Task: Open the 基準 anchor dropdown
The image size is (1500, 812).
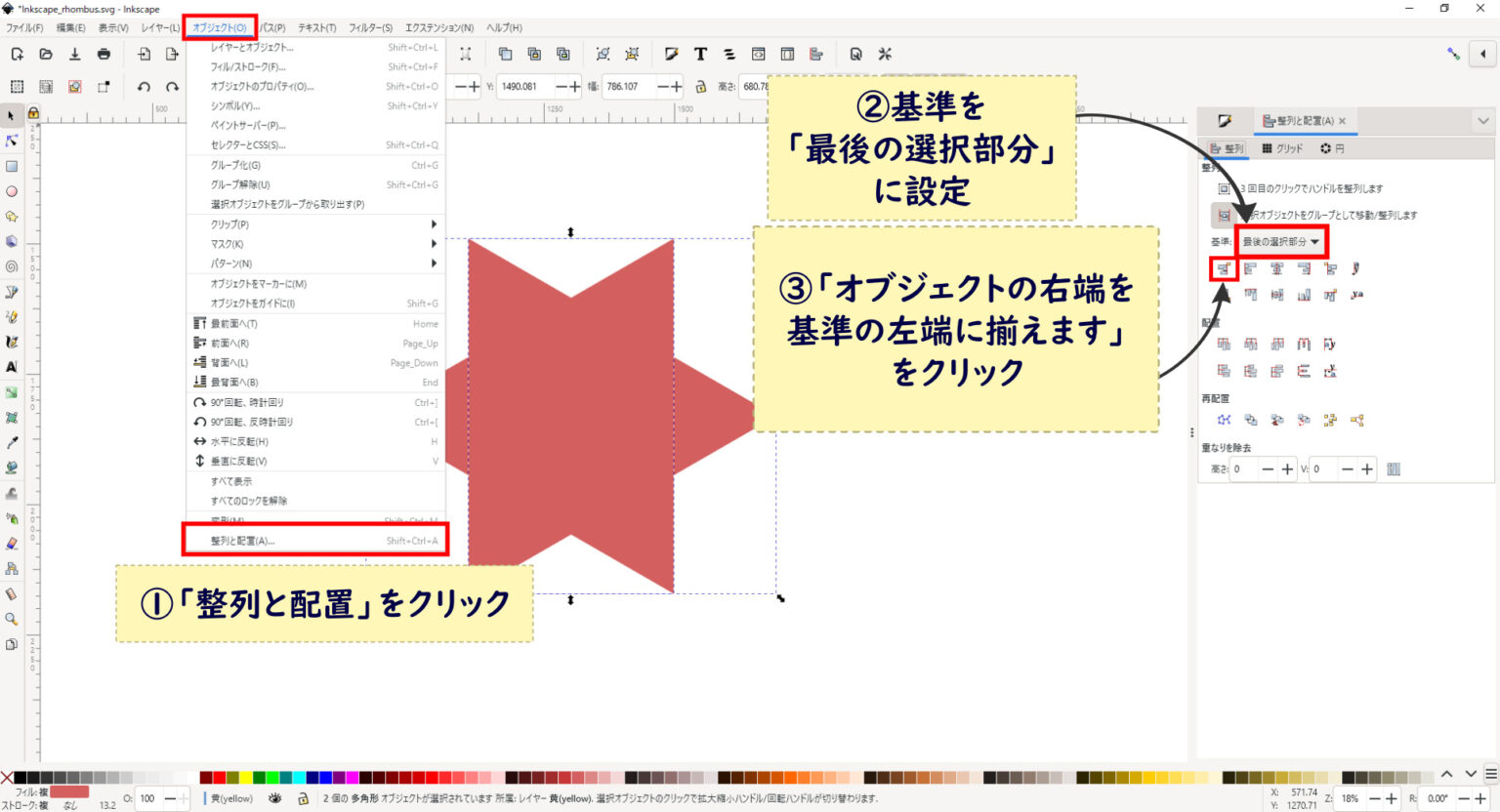Action: (1282, 241)
